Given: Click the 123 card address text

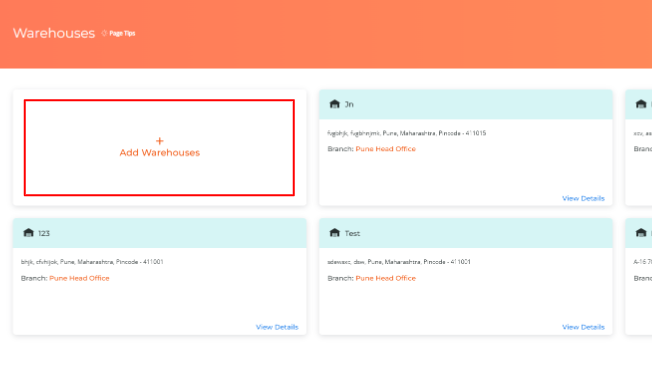Looking at the screenshot, I should pos(92,262).
